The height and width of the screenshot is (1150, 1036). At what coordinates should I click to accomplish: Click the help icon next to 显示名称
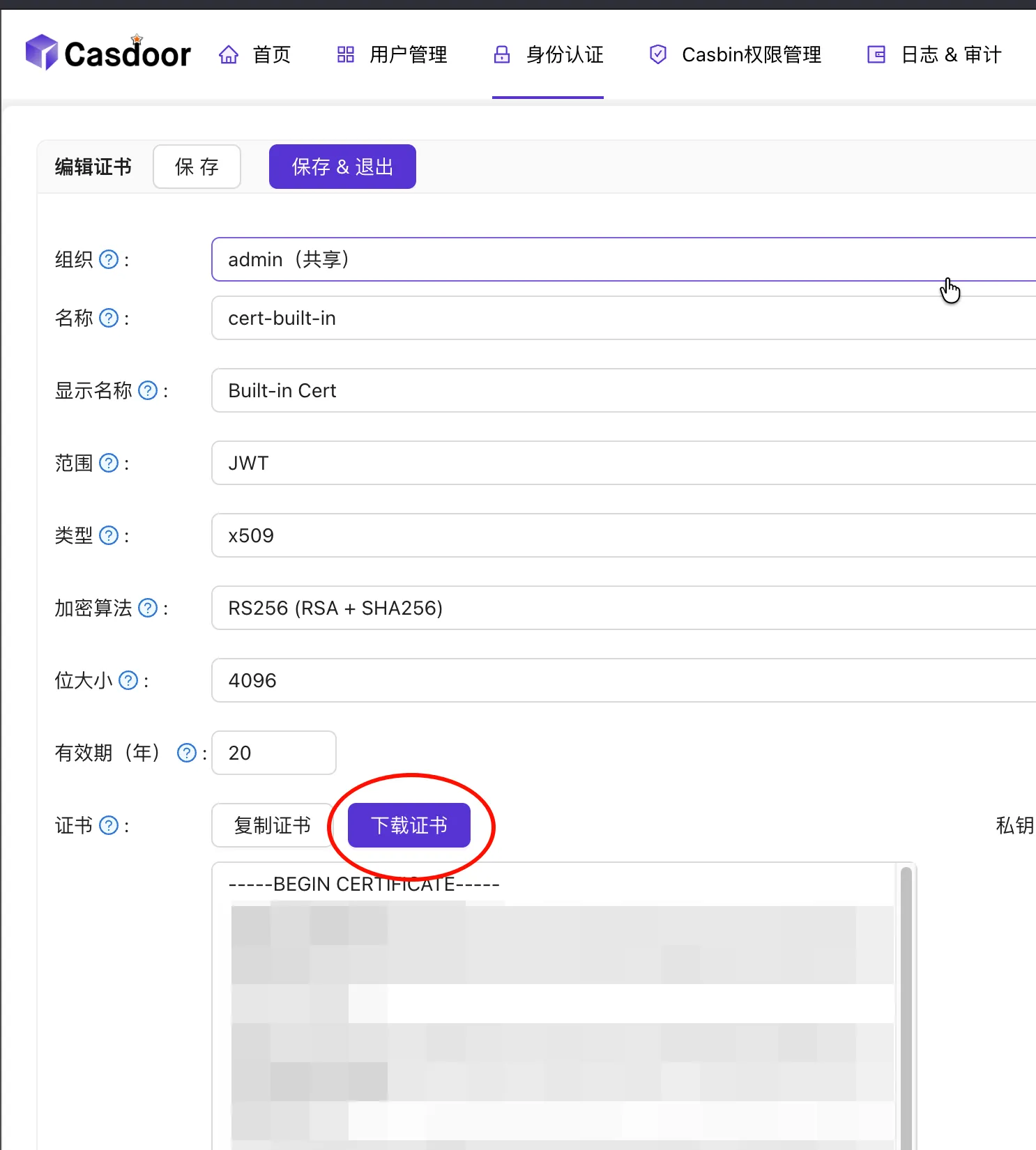coord(148,391)
